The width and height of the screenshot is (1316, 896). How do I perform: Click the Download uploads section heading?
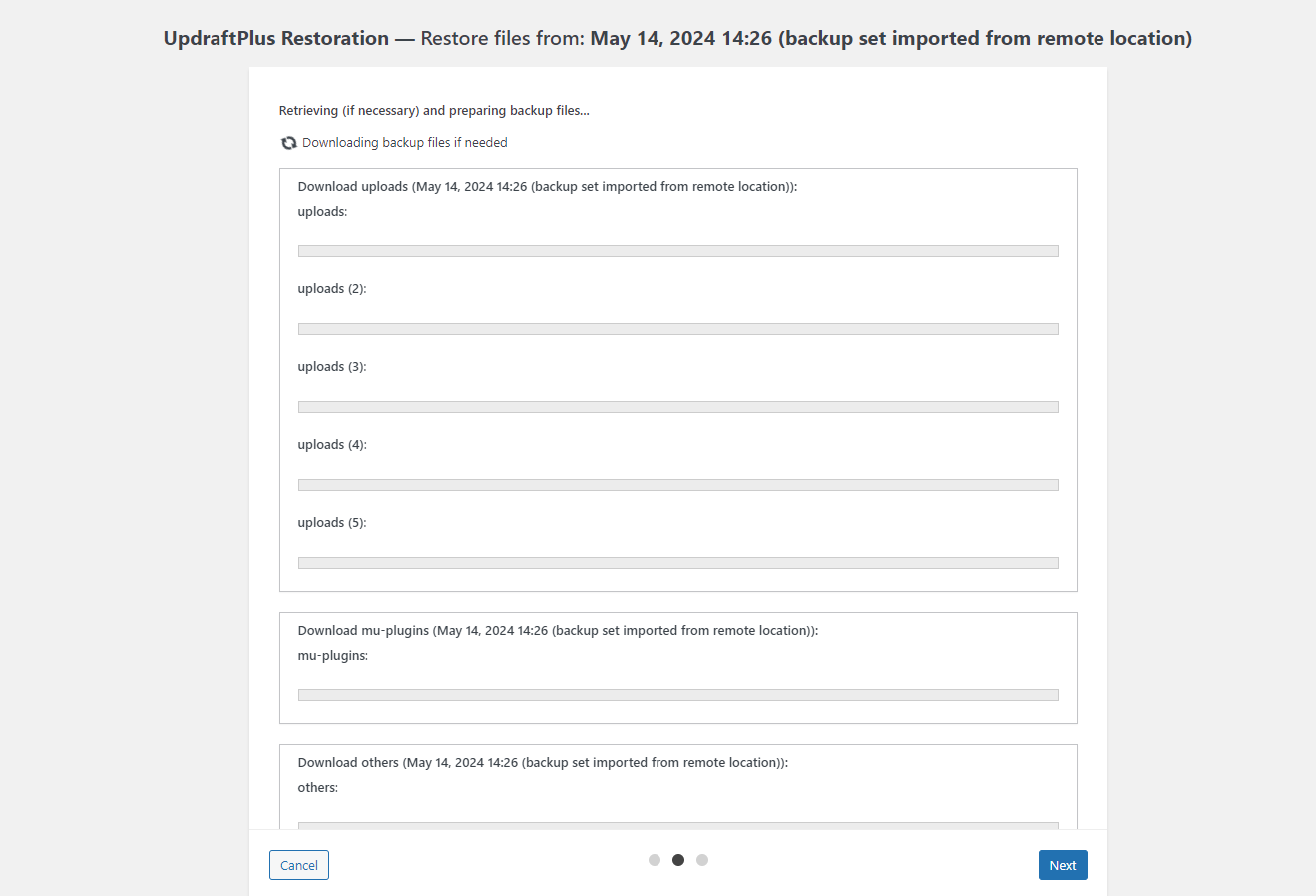point(548,187)
